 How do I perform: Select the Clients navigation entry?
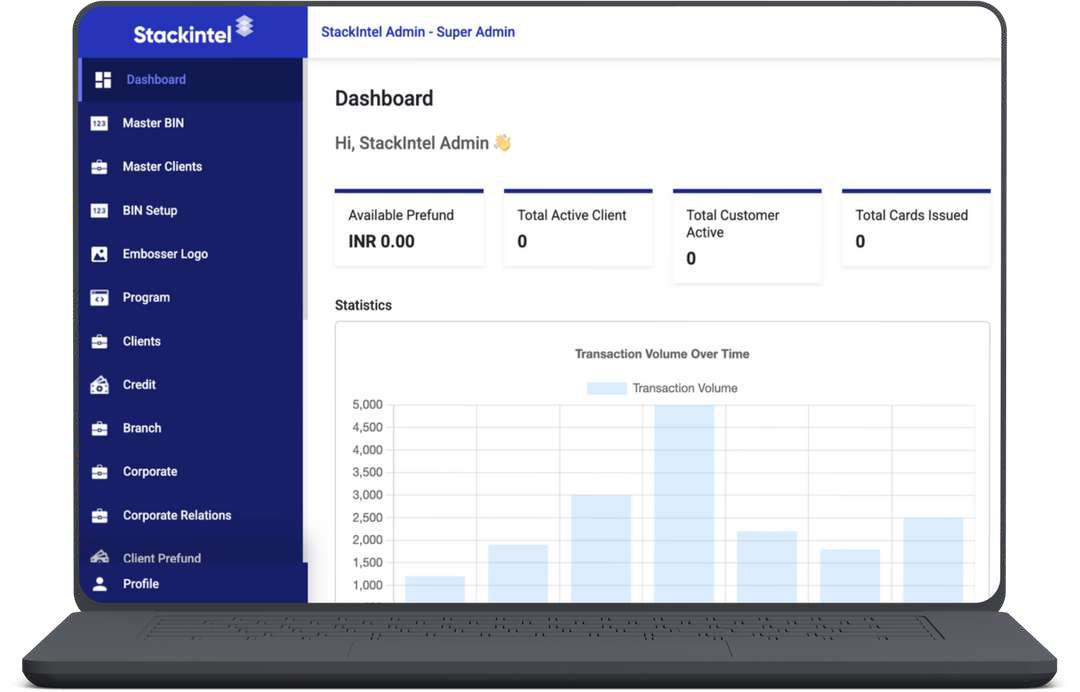pyautogui.click(x=141, y=340)
